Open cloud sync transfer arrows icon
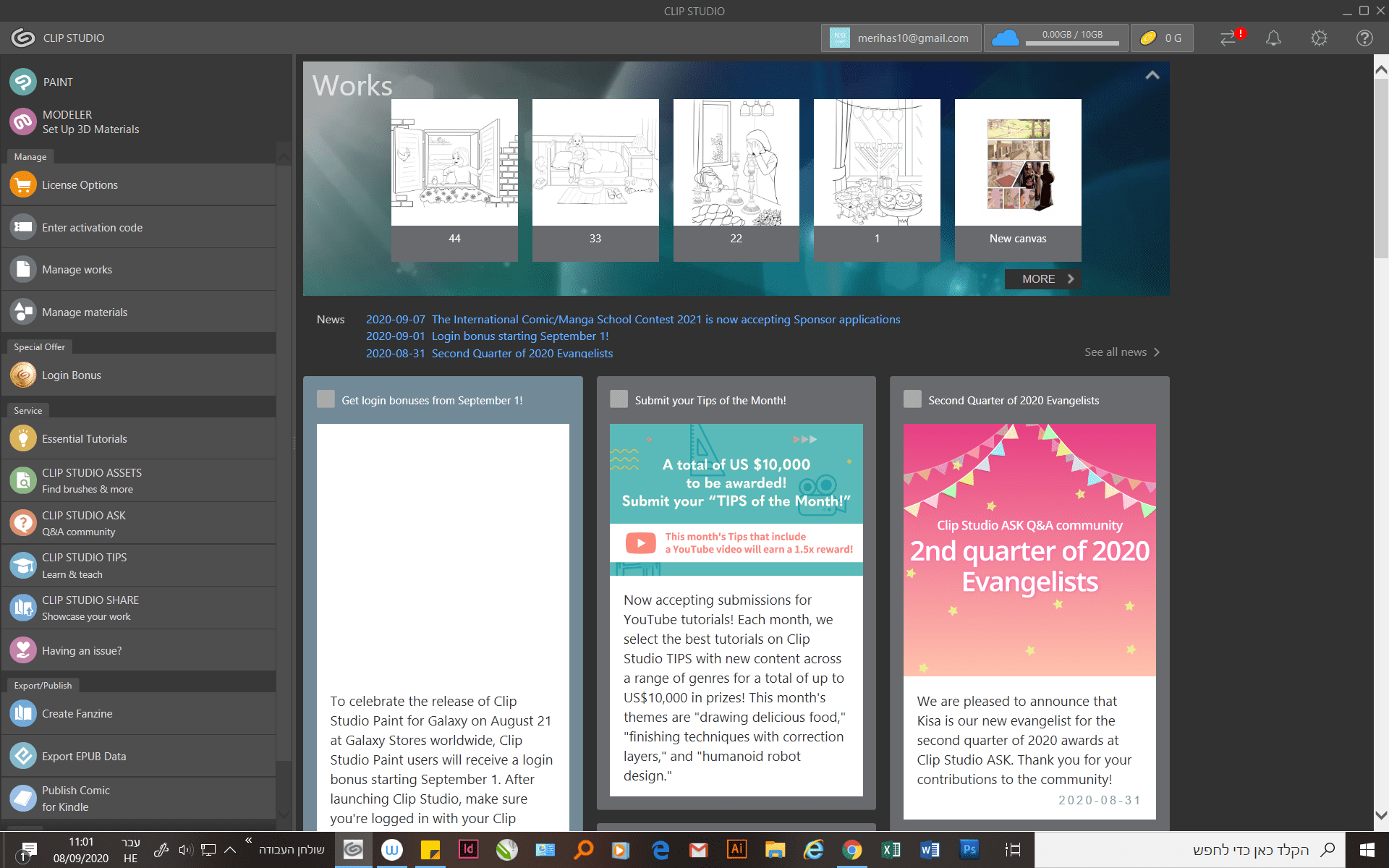The image size is (1389, 868). [x=1229, y=38]
